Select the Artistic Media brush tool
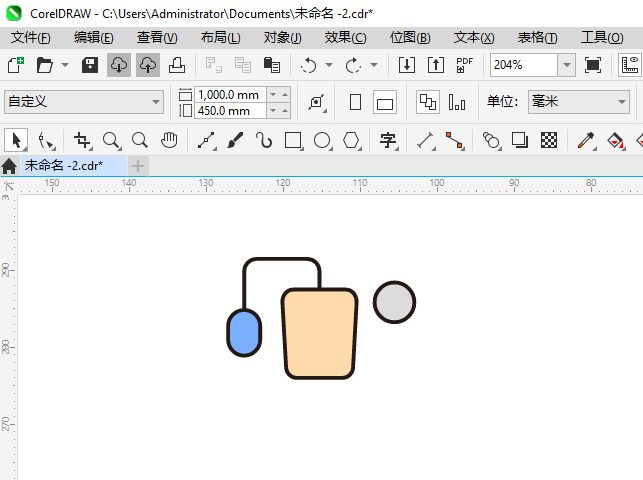Screen dimensions: 643x480 coord(235,140)
